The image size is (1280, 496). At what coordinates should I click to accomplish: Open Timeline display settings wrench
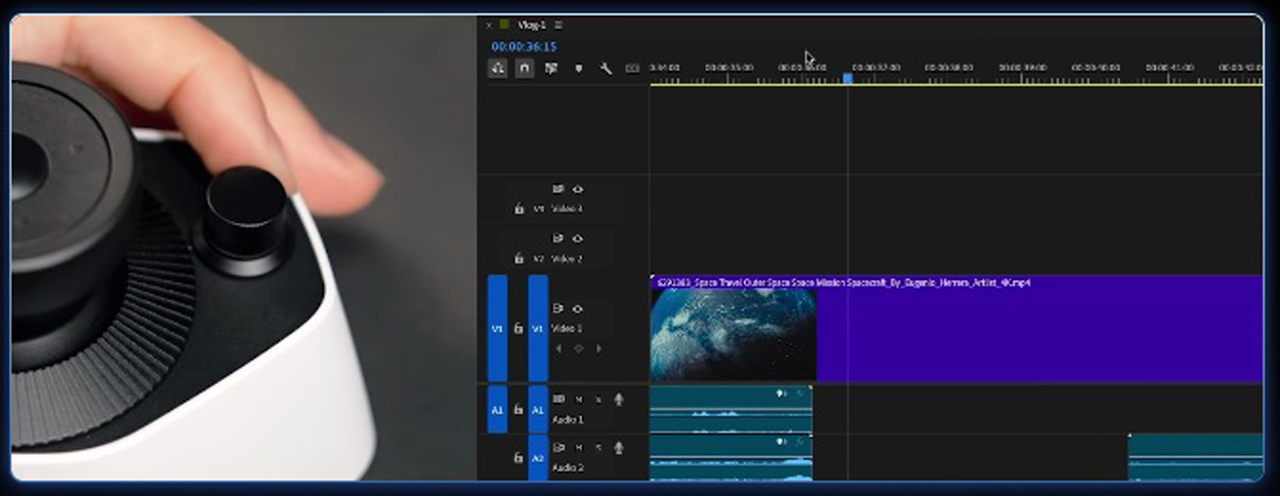coord(605,68)
